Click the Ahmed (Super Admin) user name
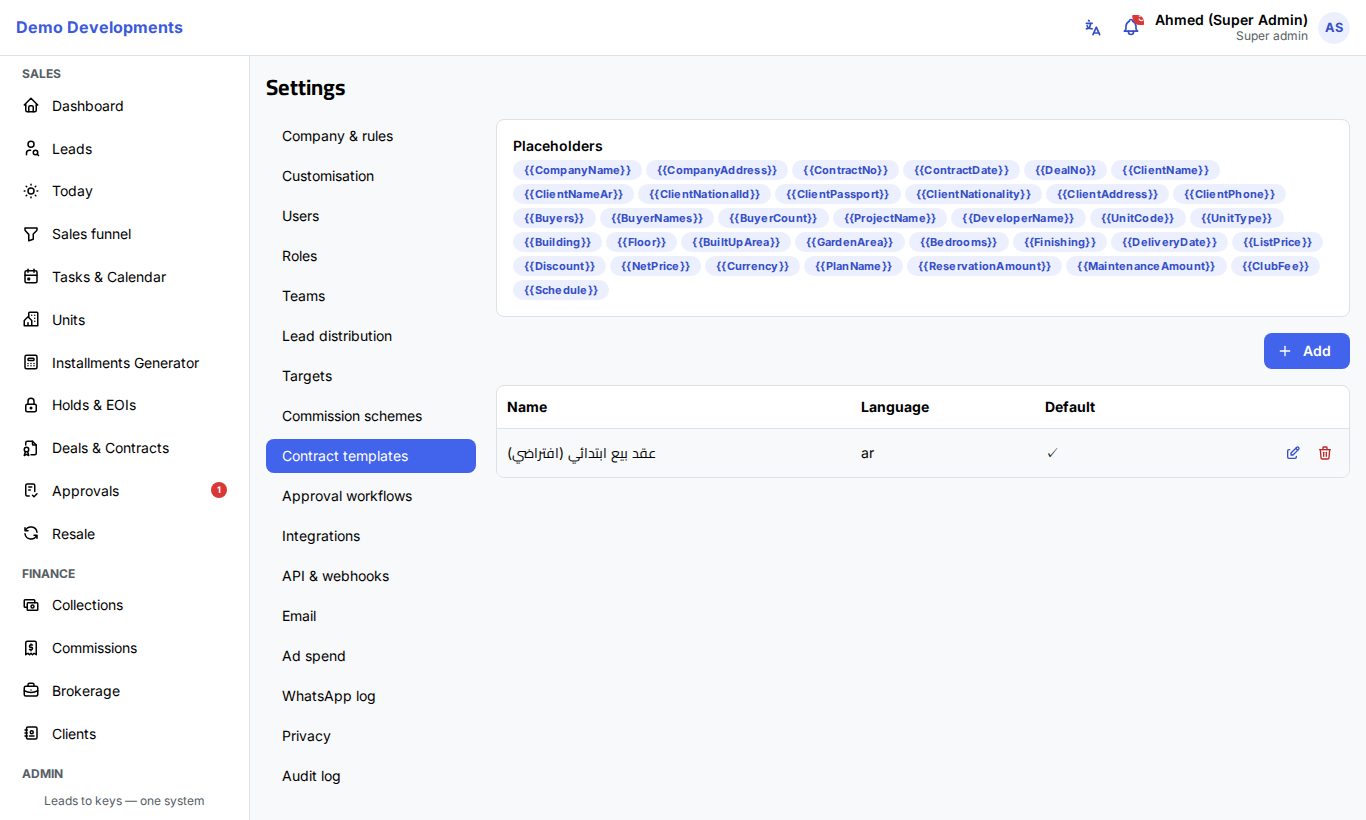The image size is (1366, 820). [1231, 20]
